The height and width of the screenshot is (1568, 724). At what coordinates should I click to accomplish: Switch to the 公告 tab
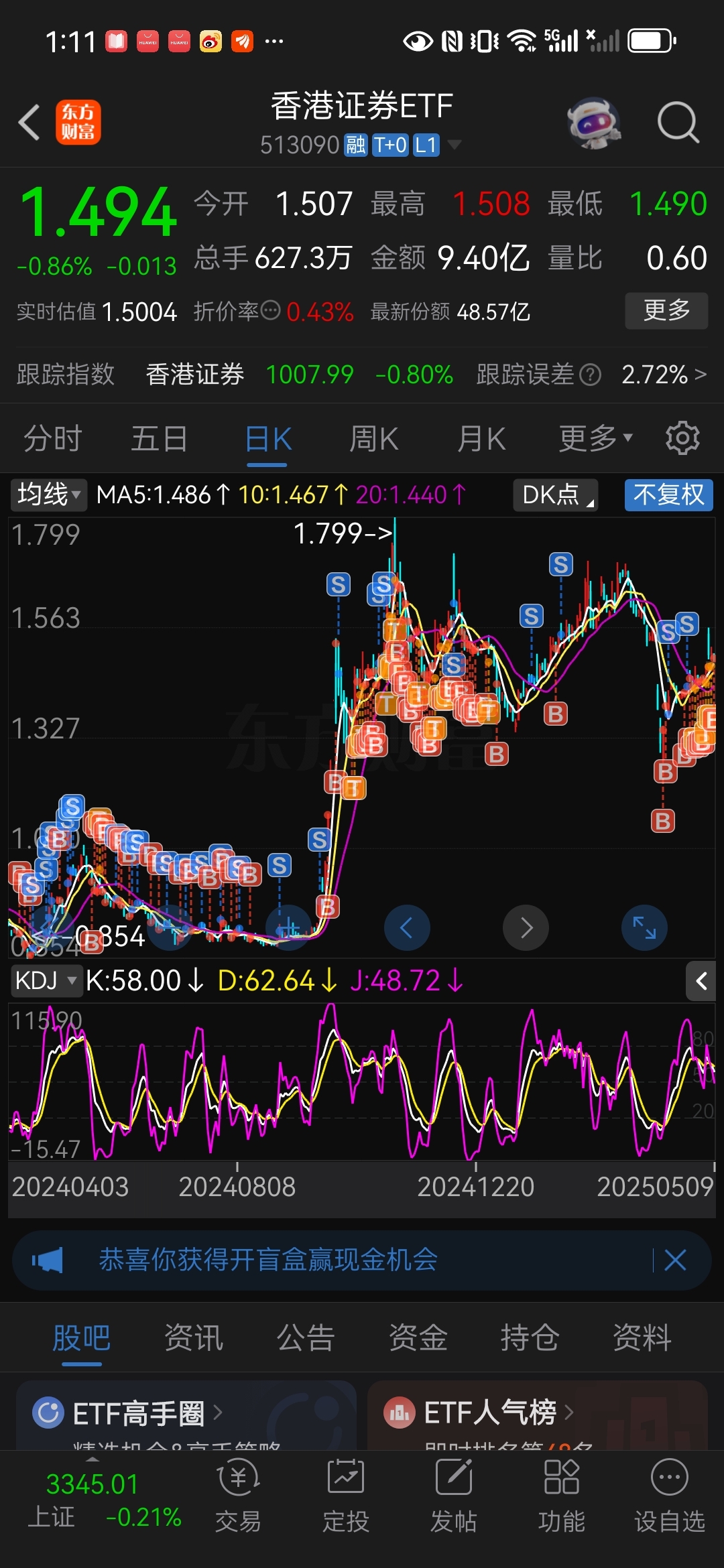point(306,1338)
